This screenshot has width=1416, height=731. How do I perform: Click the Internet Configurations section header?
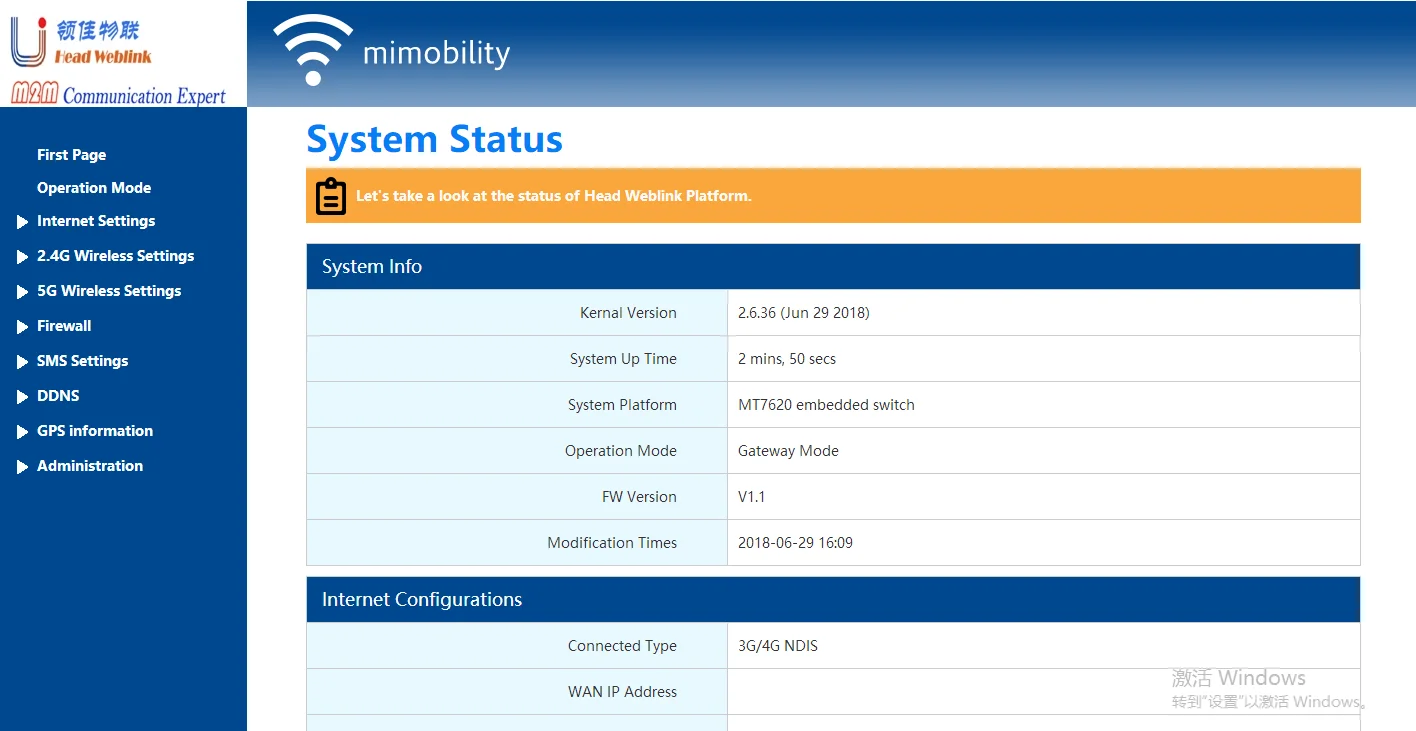[422, 600]
